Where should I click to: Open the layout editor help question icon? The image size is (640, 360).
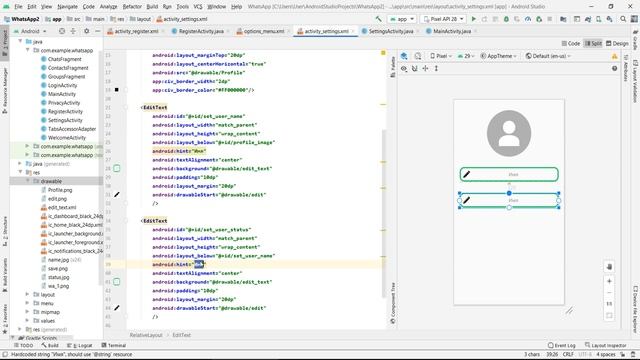click(x=614, y=69)
